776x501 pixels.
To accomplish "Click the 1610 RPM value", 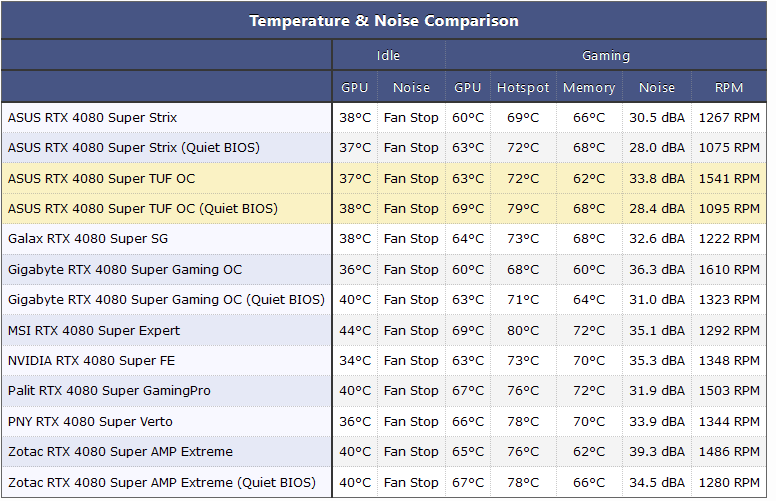I will (x=729, y=270).
